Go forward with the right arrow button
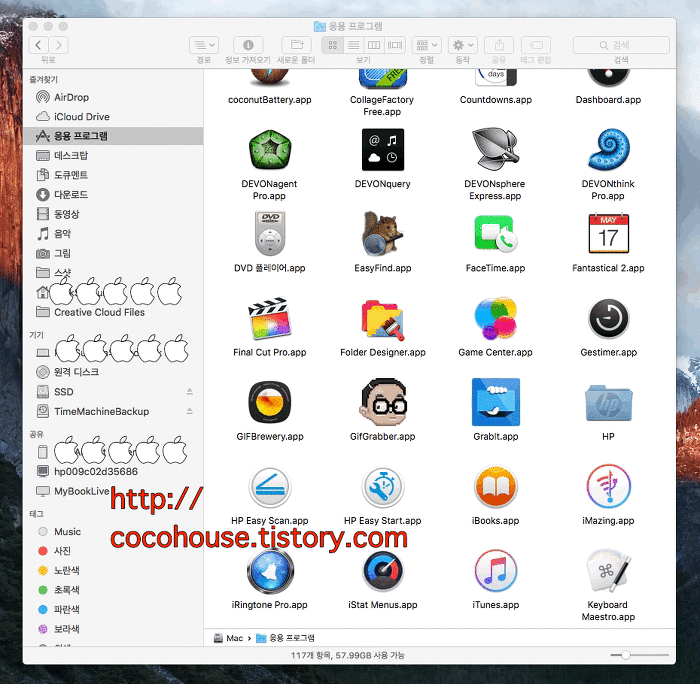 point(58,45)
